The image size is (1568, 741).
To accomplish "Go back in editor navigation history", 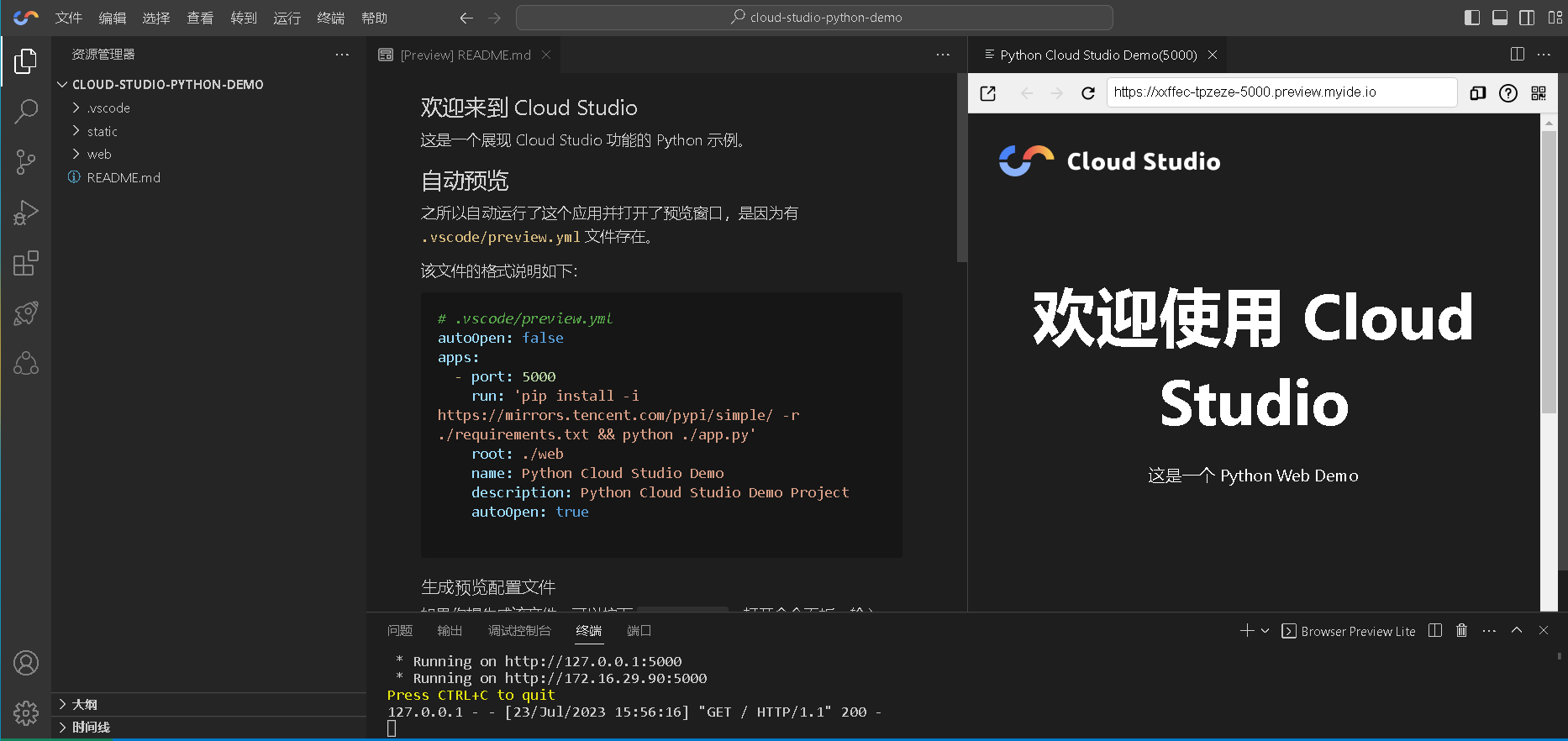I will point(466,18).
